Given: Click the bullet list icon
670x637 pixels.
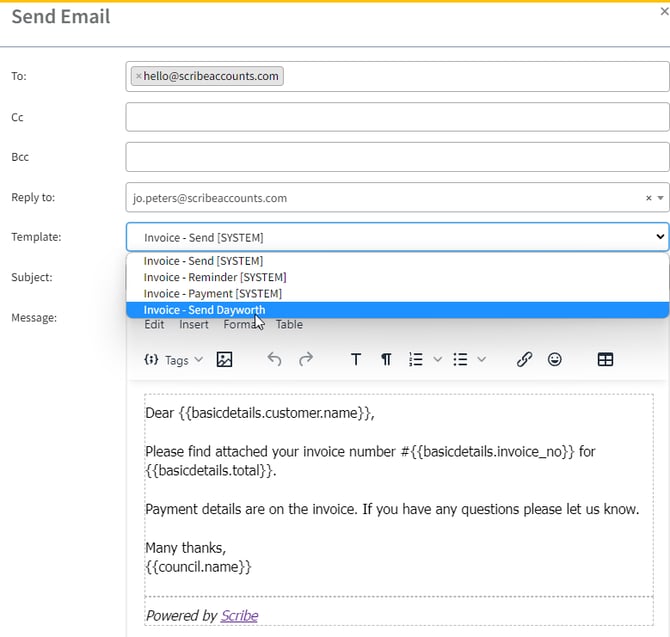Looking at the screenshot, I should click(460, 360).
